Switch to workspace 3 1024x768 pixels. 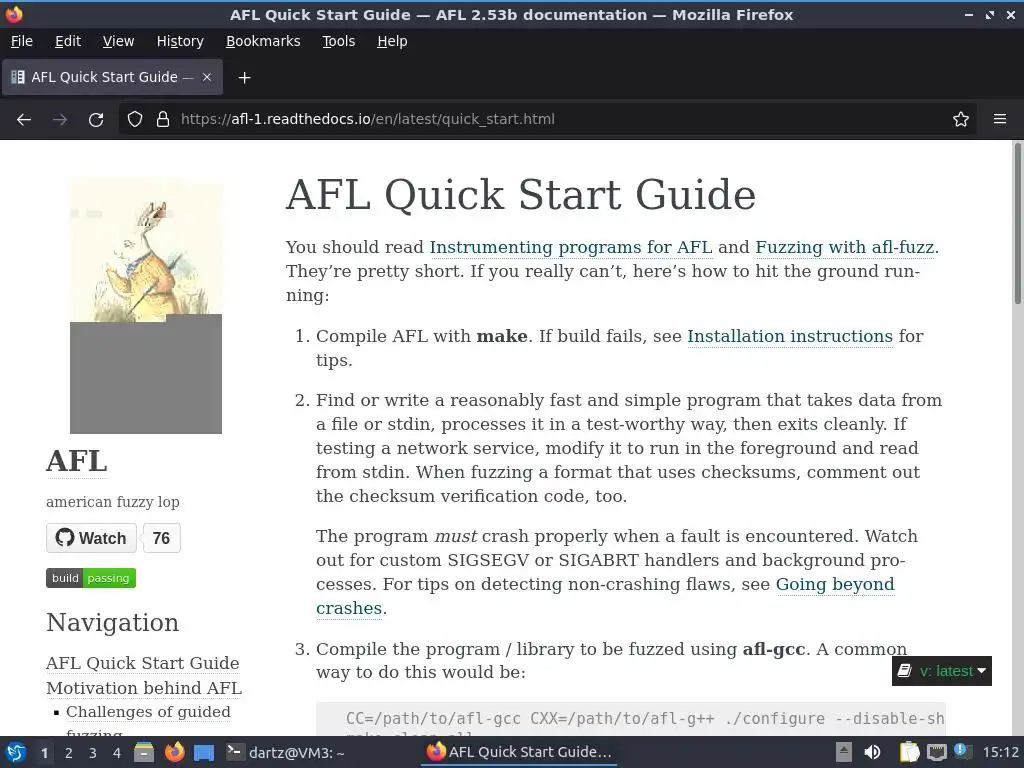tap(93, 753)
